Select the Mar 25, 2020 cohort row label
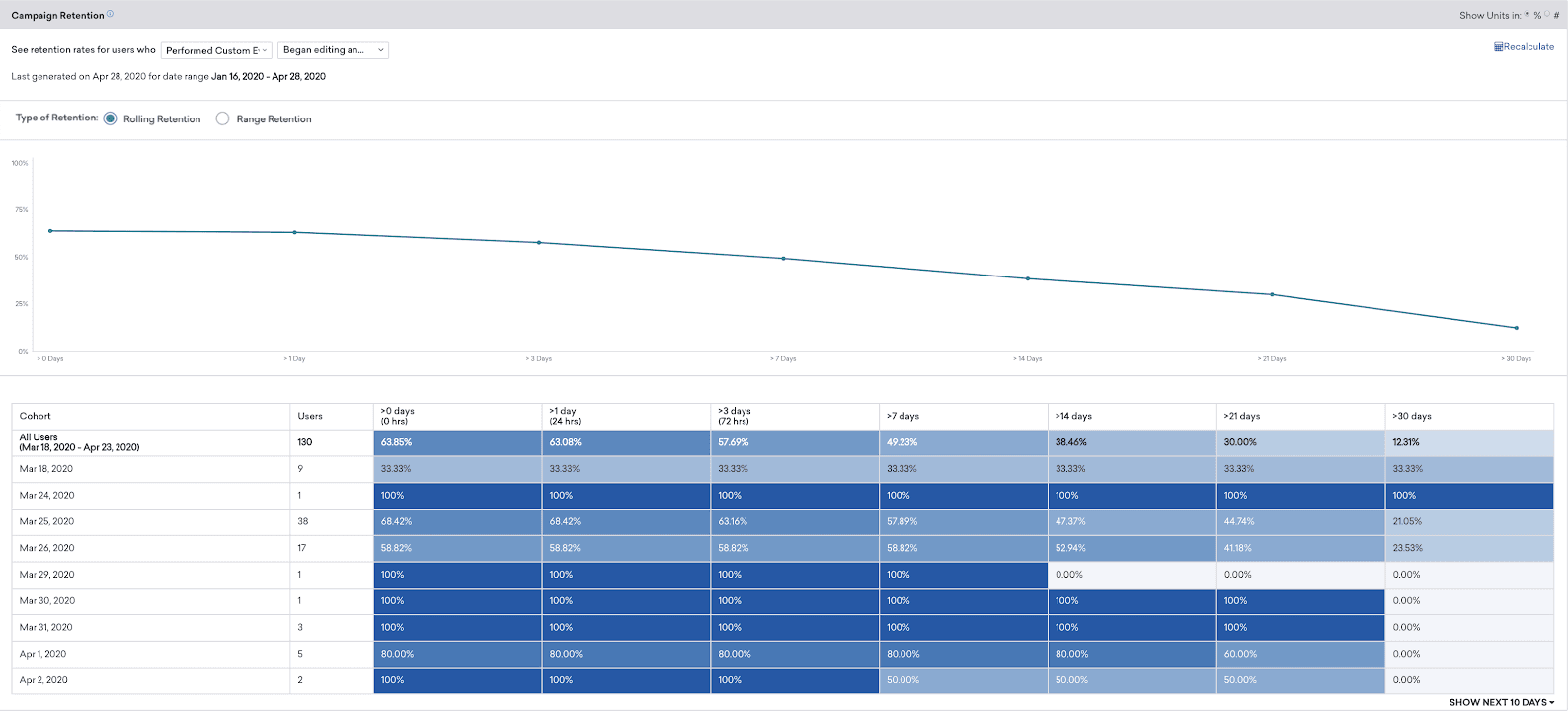The width and height of the screenshot is (1568, 711). coord(47,521)
